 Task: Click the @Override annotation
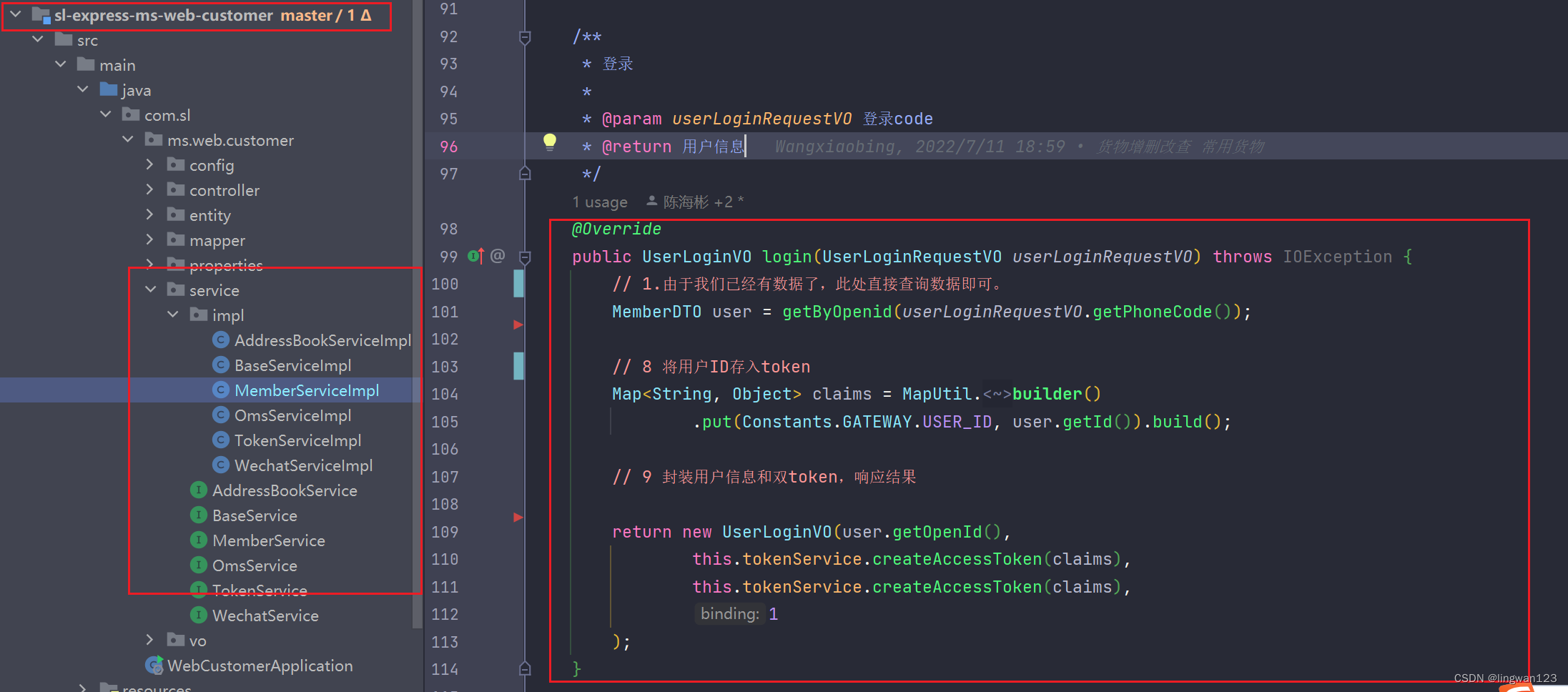[616, 229]
